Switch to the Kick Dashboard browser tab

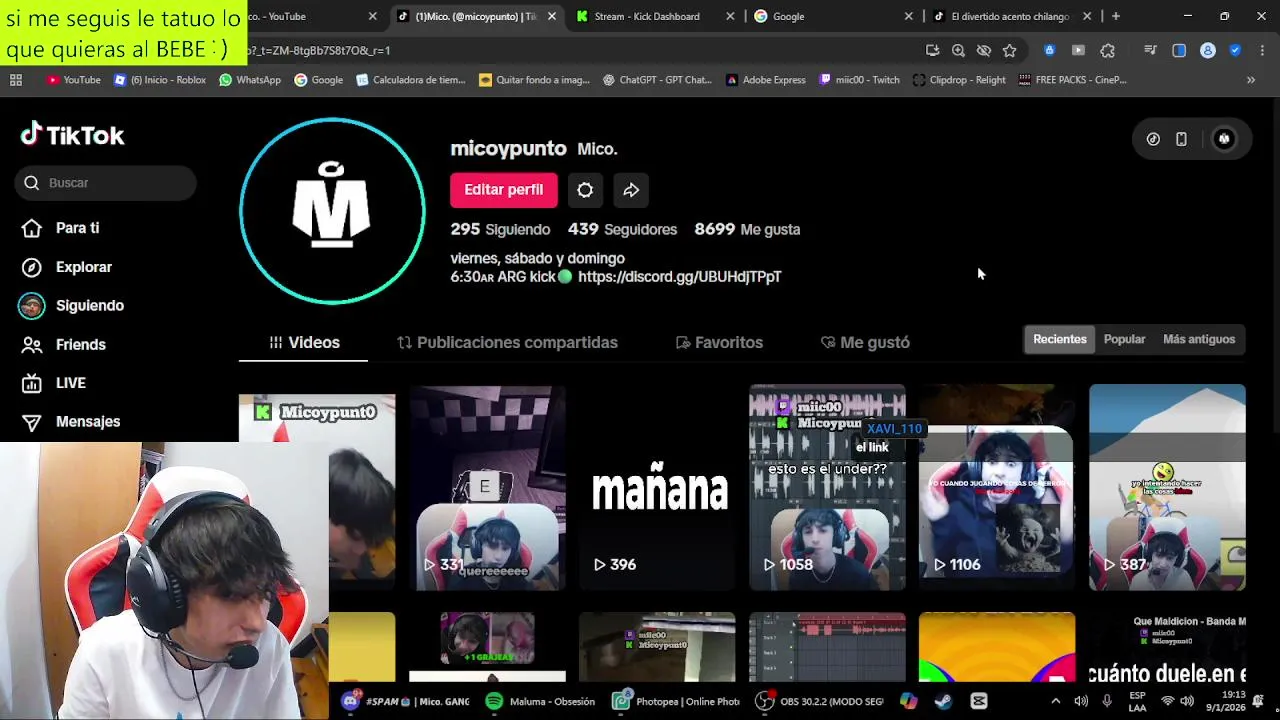[655, 16]
